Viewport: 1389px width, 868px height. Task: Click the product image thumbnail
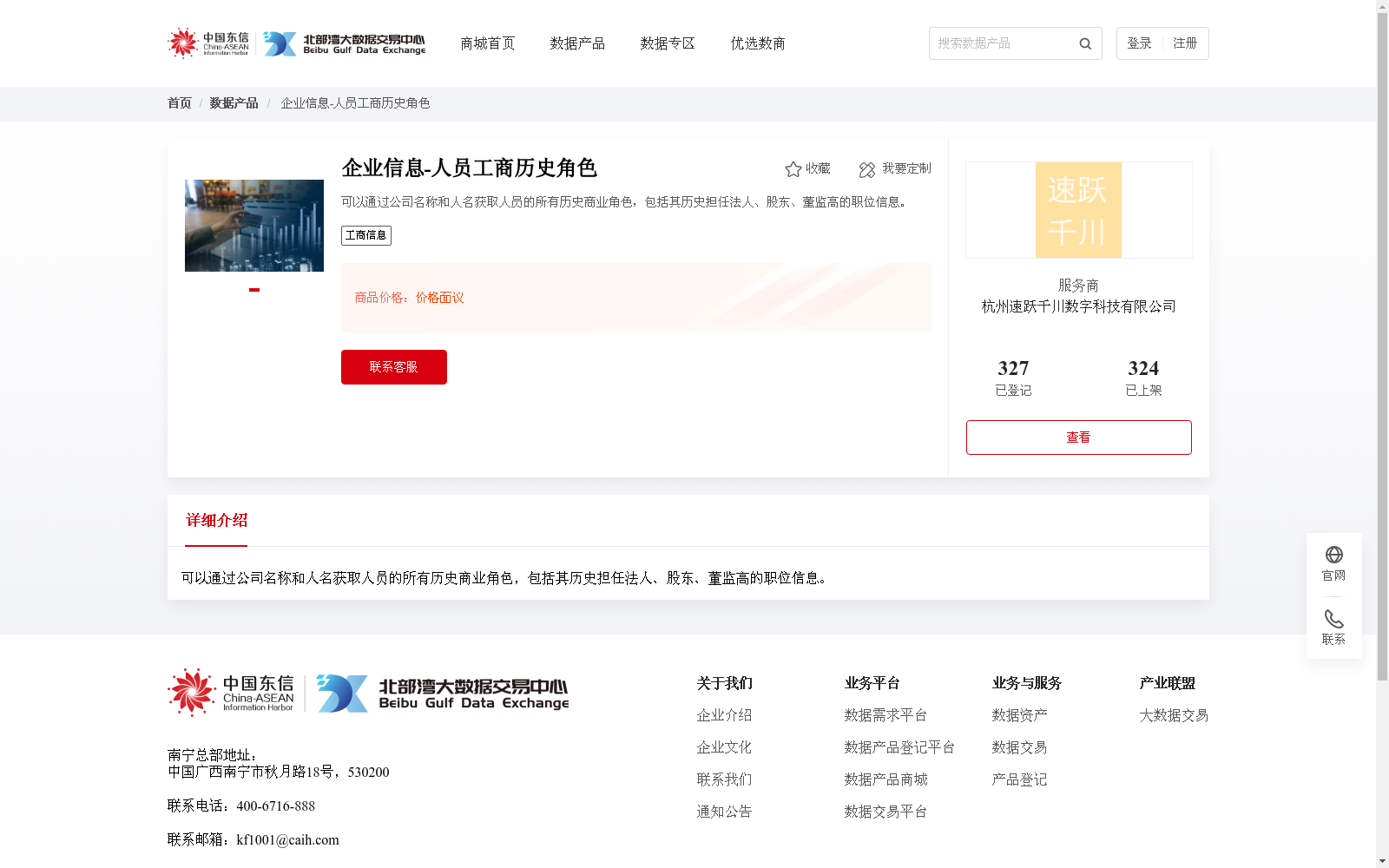[254, 226]
